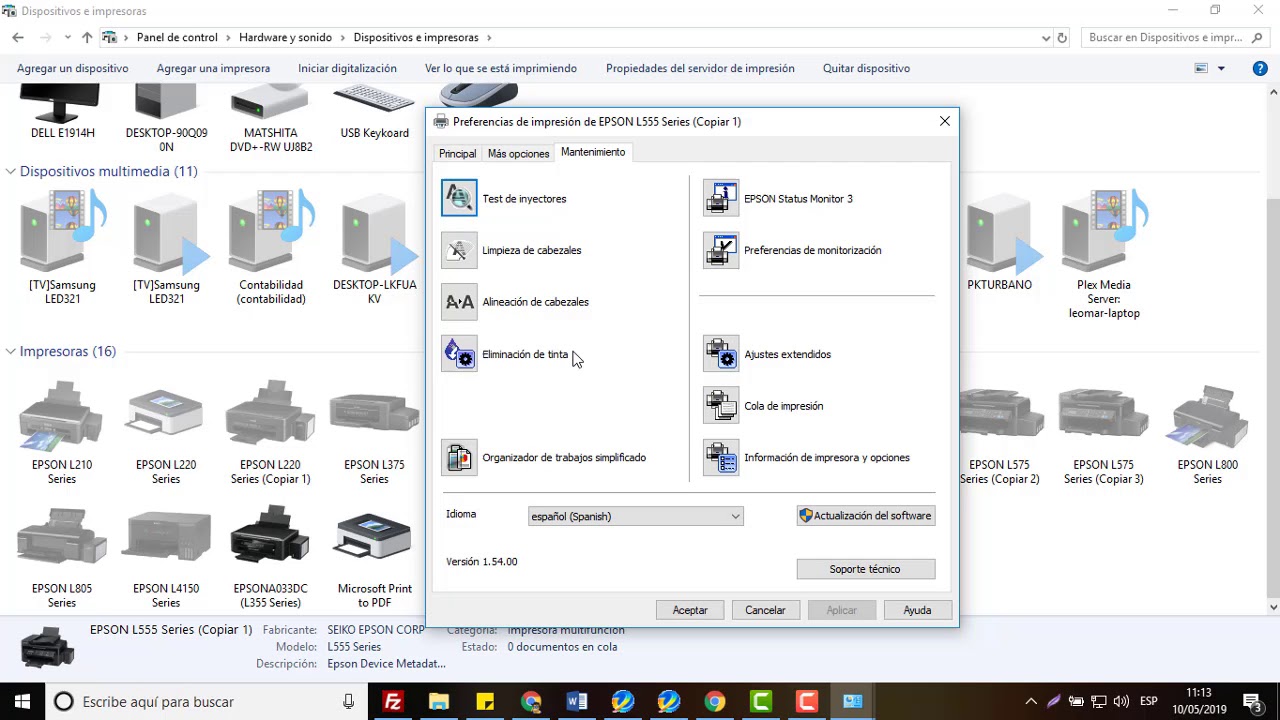Open the EPSON Status Monitor 3 icon

point(721,198)
